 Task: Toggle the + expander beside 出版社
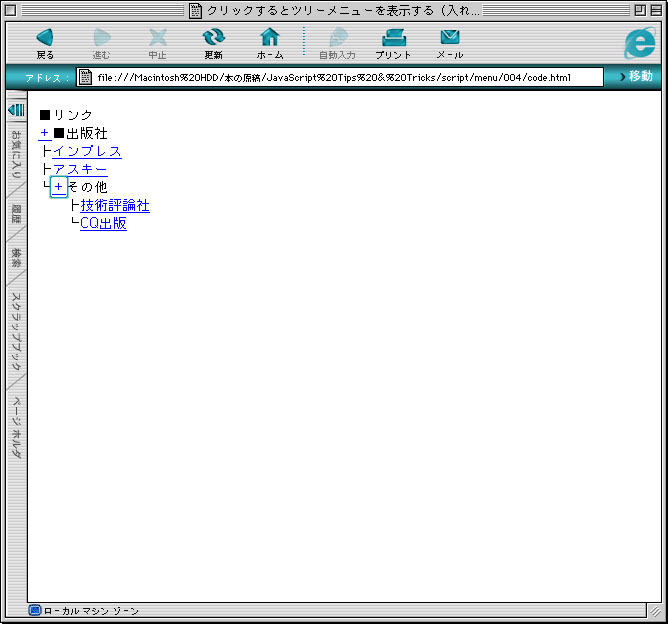click(45, 134)
